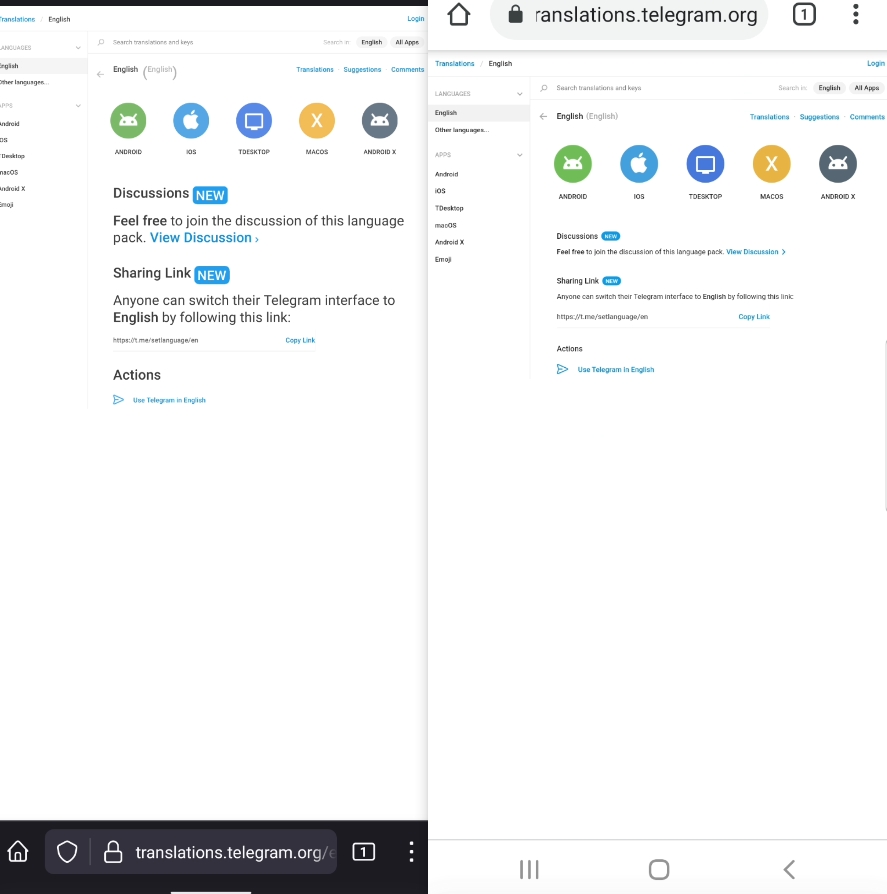Click View Discussion link in Chrome page
This screenshot has width=887, height=894.
[x=755, y=252]
